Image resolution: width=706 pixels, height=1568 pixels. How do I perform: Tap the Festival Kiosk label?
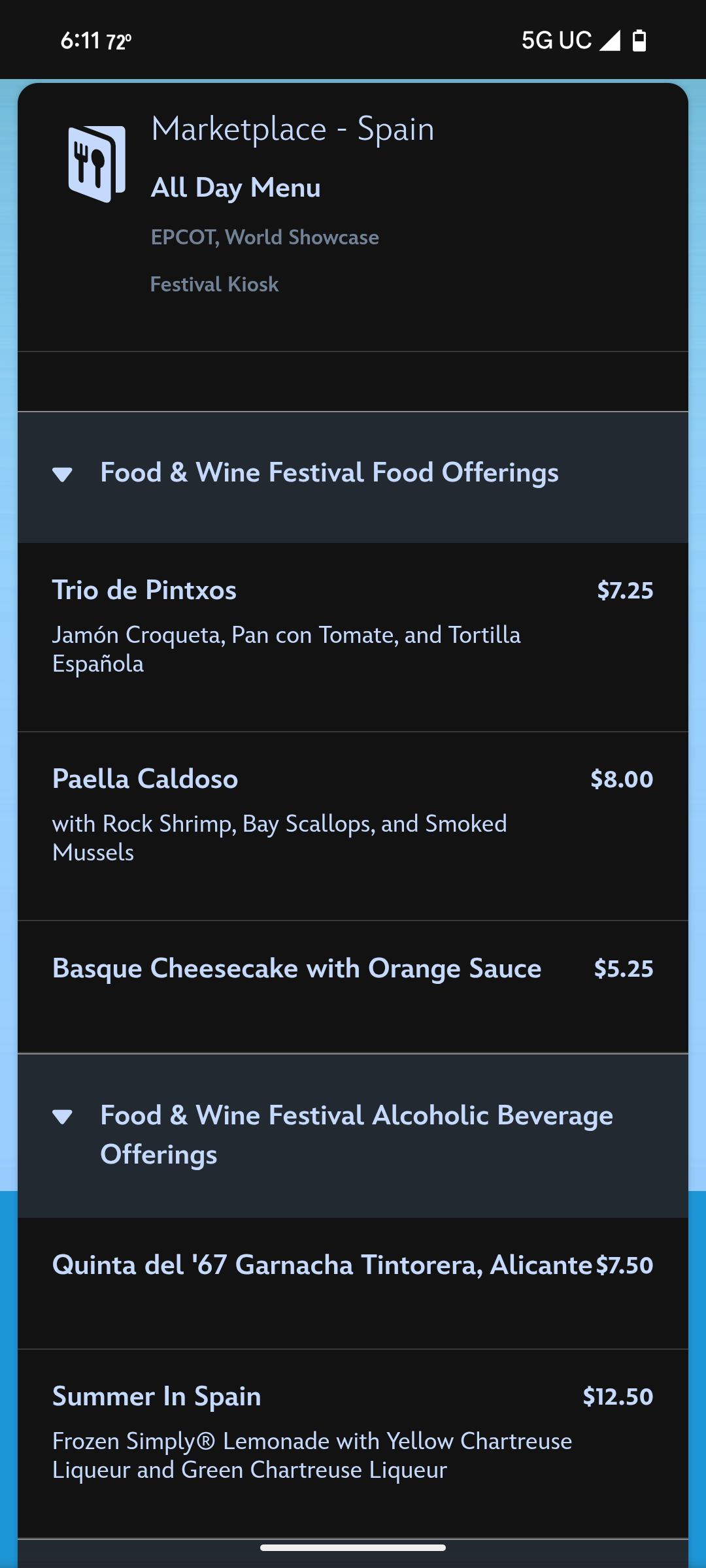point(214,284)
